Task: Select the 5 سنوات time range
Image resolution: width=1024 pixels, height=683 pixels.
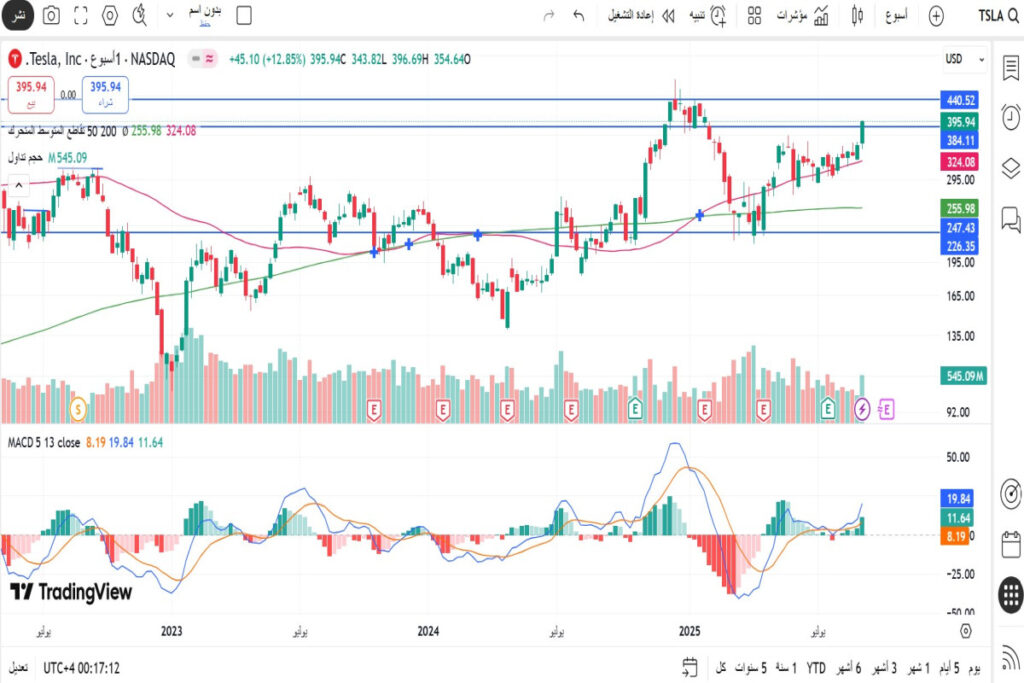Action: (x=751, y=667)
